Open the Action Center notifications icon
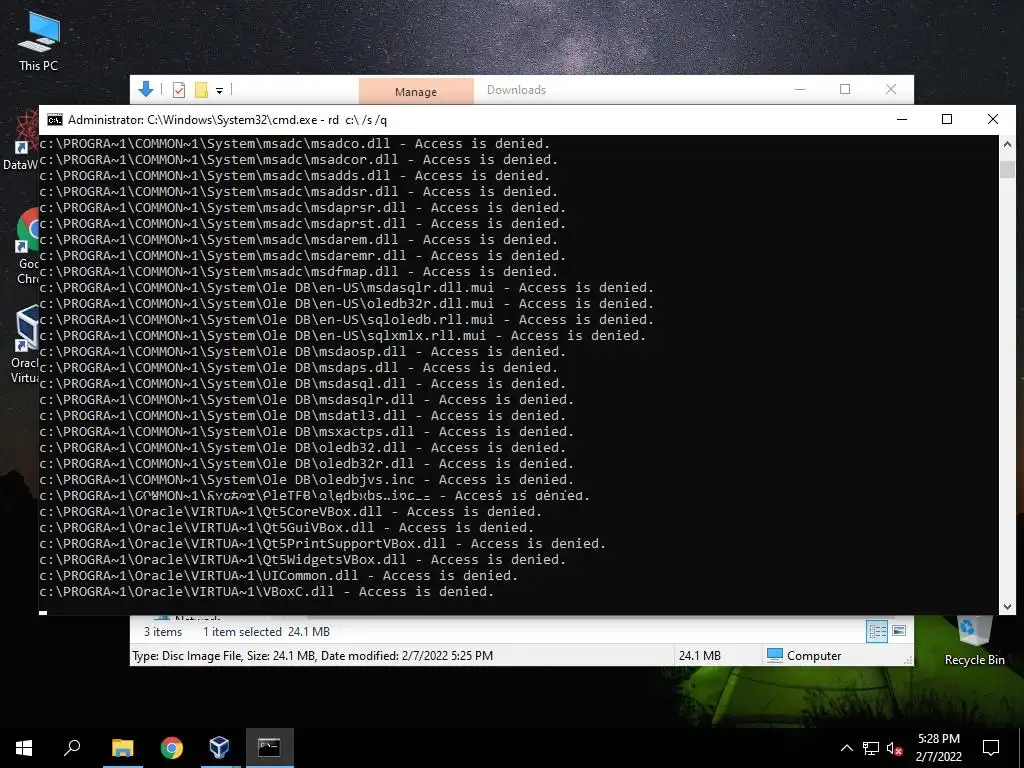 991,748
